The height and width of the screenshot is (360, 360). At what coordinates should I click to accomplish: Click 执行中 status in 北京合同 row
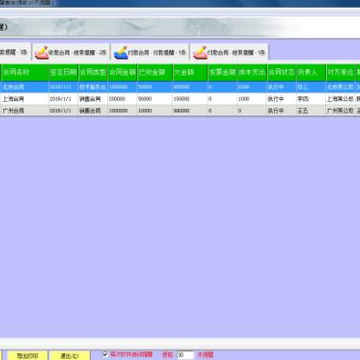281,87
